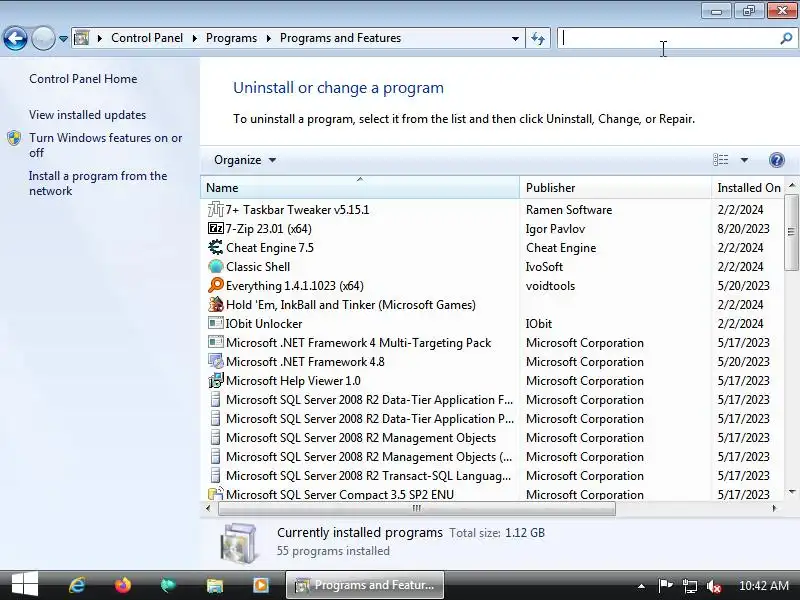This screenshot has width=800, height=600.
Task: Click the muted volume tray icon
Action: tap(714, 586)
